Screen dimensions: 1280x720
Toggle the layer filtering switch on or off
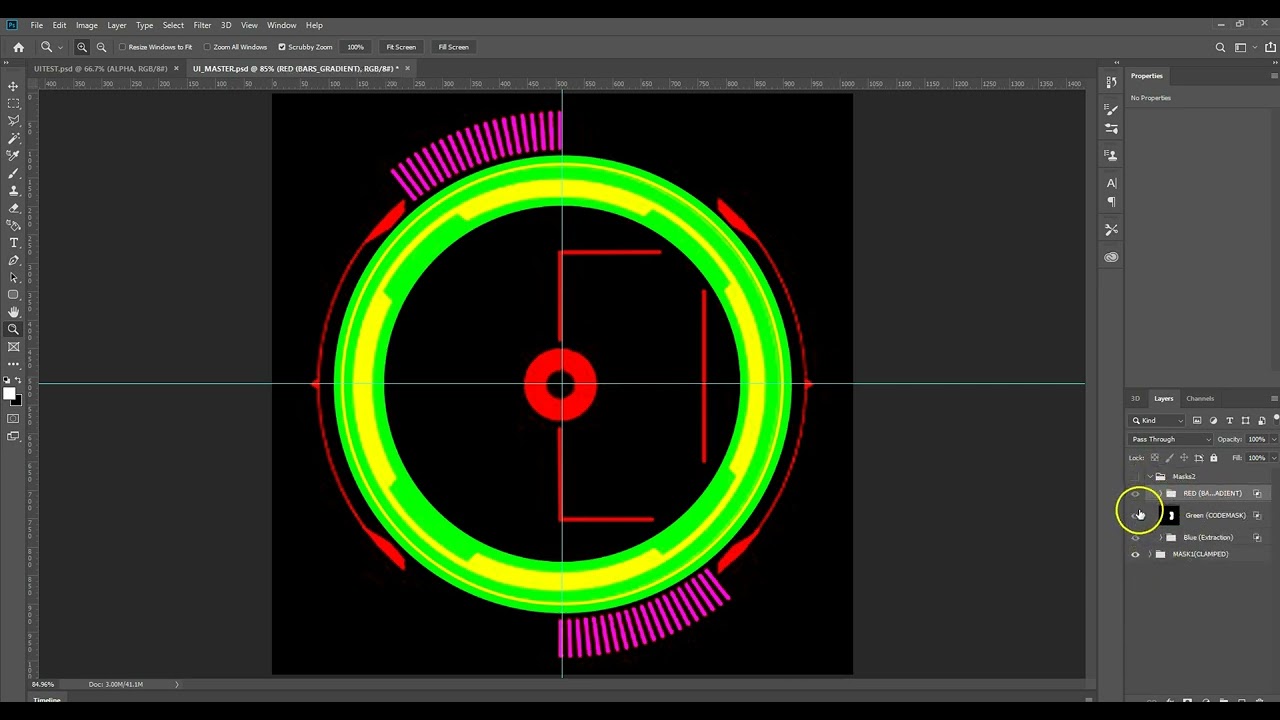pyautogui.click(x=1276, y=418)
